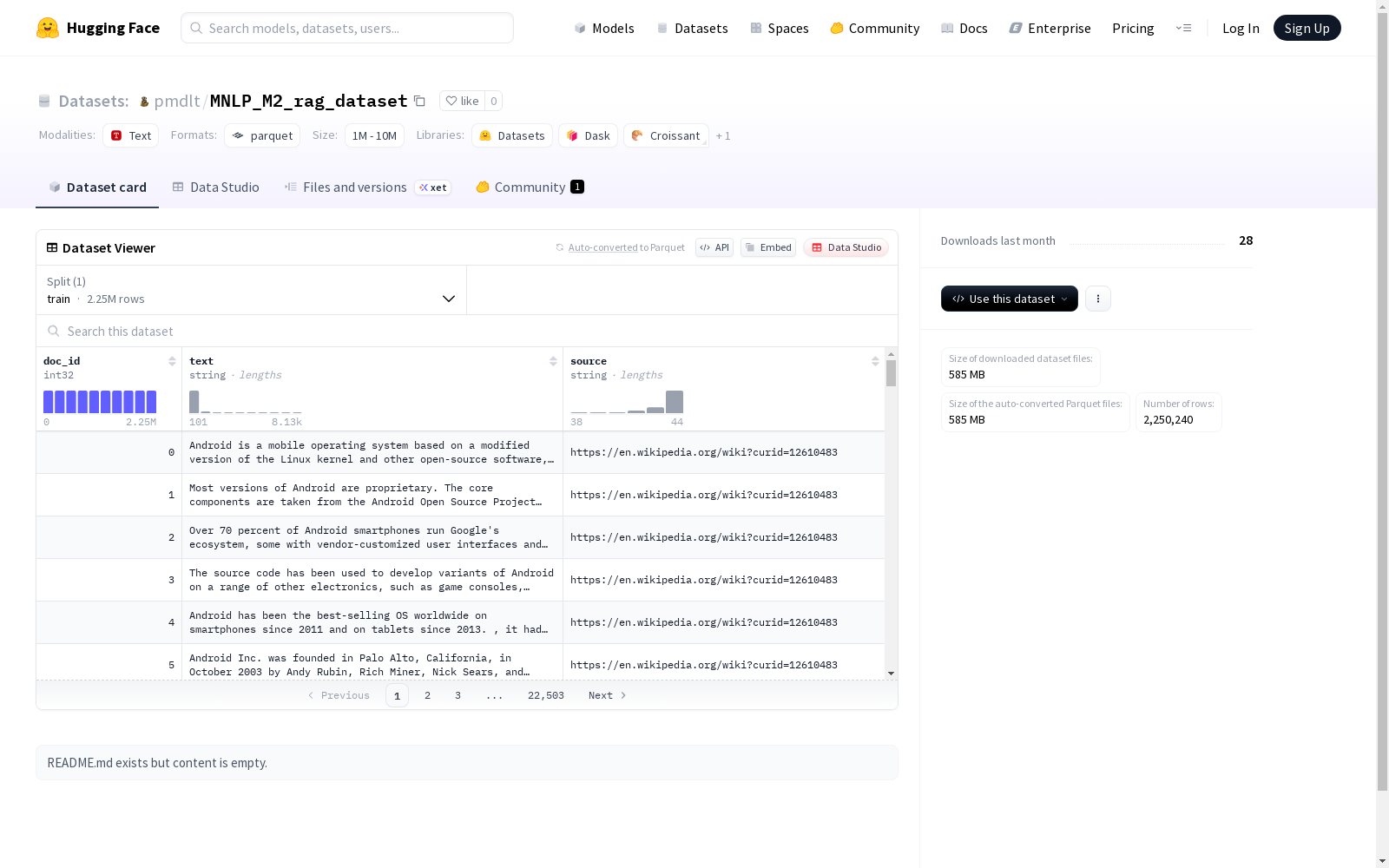The image size is (1389, 868).
Task: Click the page vertical scrollbar thumb
Action: tap(1382, 400)
